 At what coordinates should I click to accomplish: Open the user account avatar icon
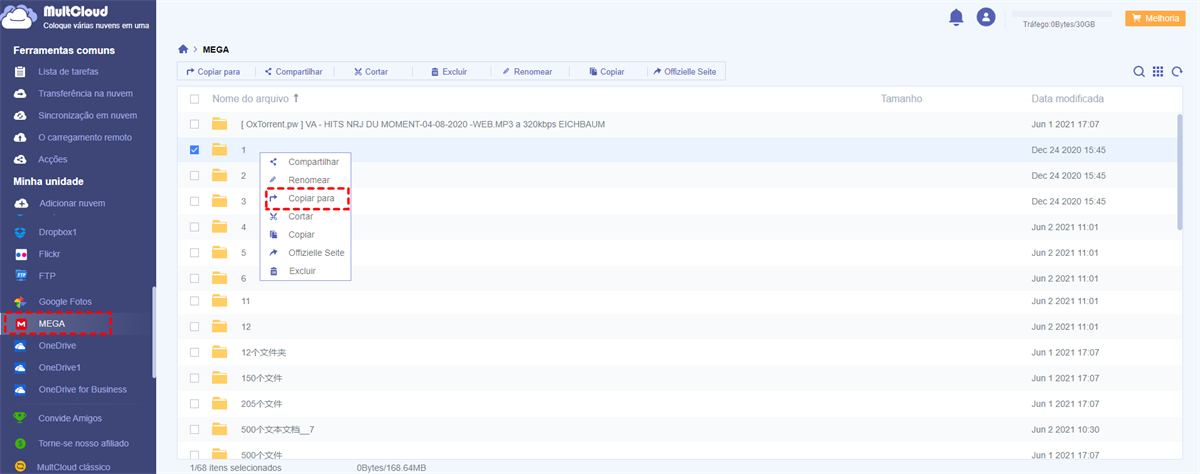[x=987, y=17]
